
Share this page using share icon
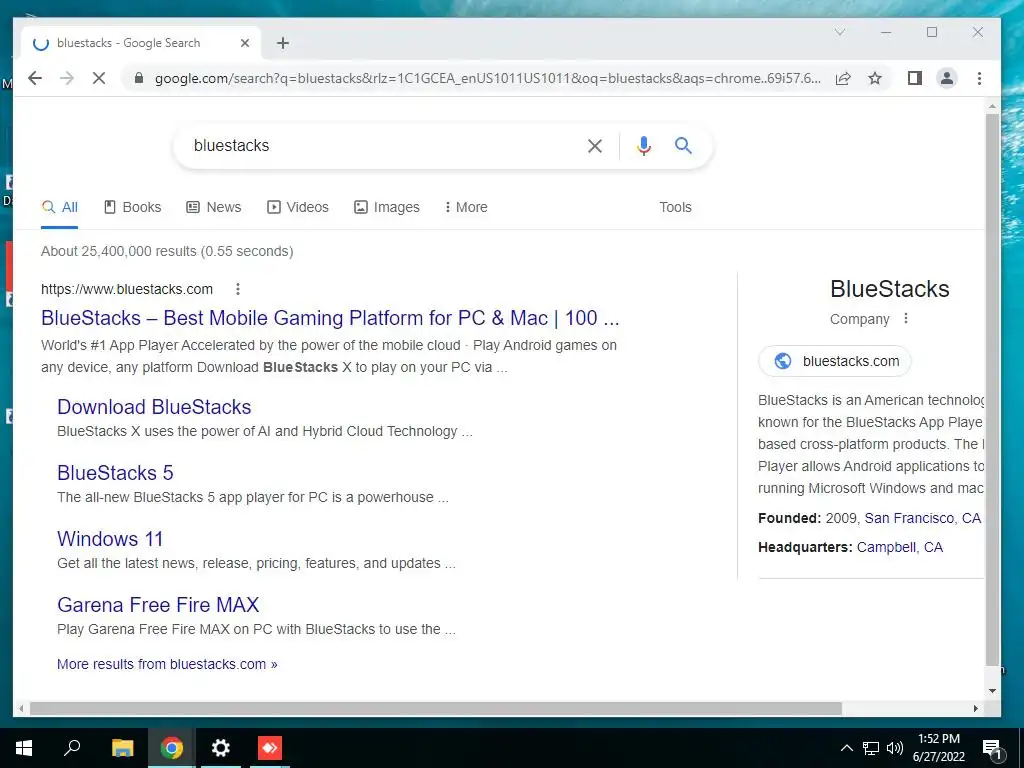point(843,78)
